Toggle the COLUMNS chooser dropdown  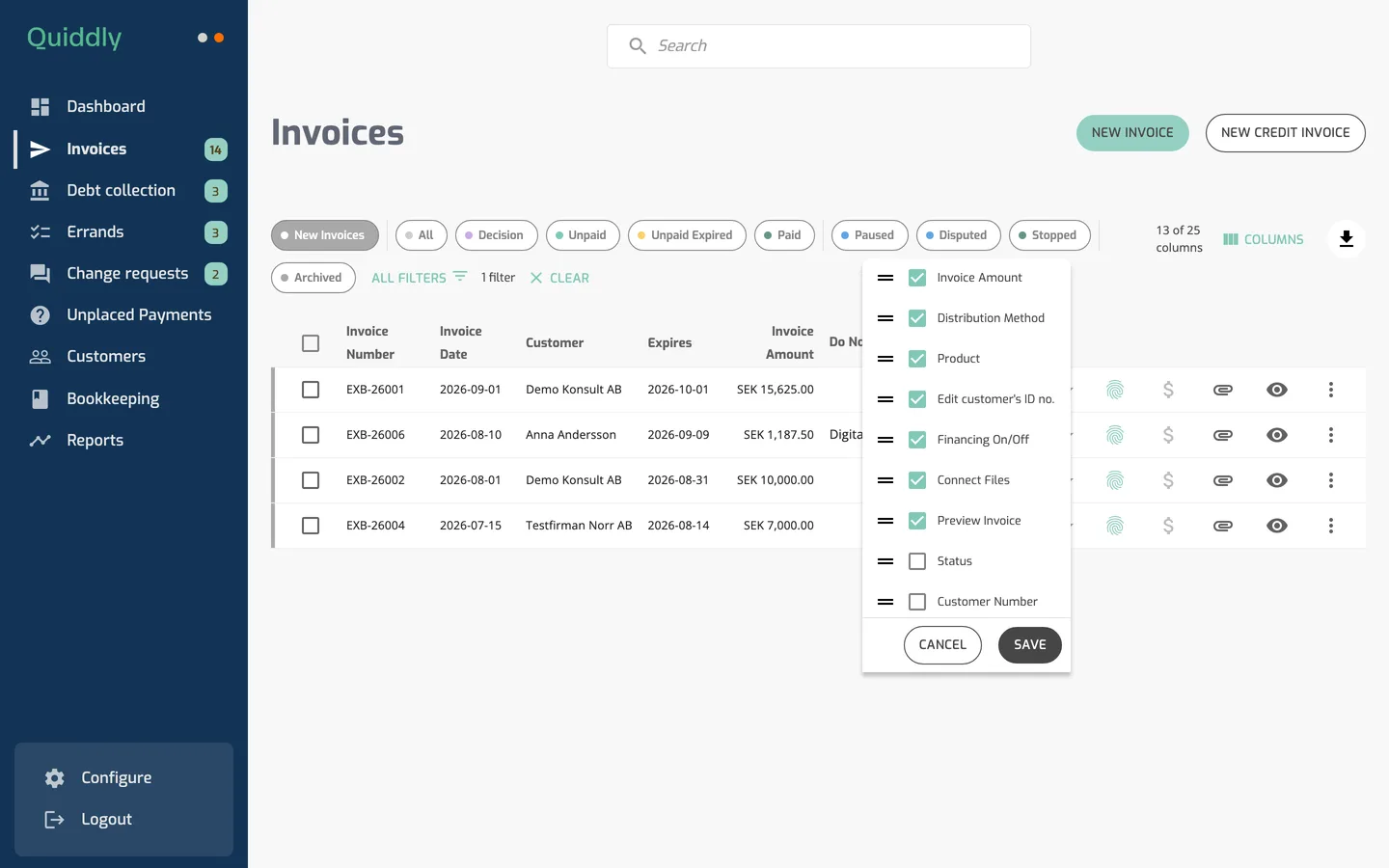(x=1264, y=239)
